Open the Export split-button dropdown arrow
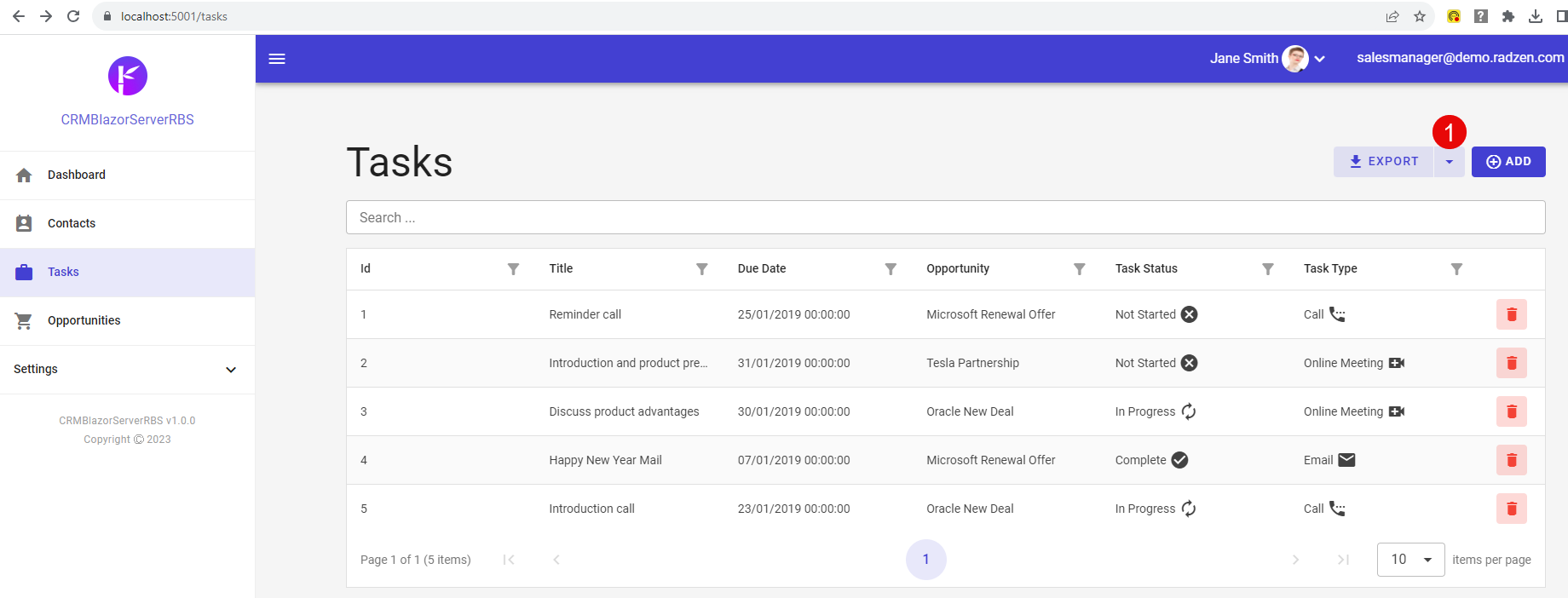 point(1449,162)
